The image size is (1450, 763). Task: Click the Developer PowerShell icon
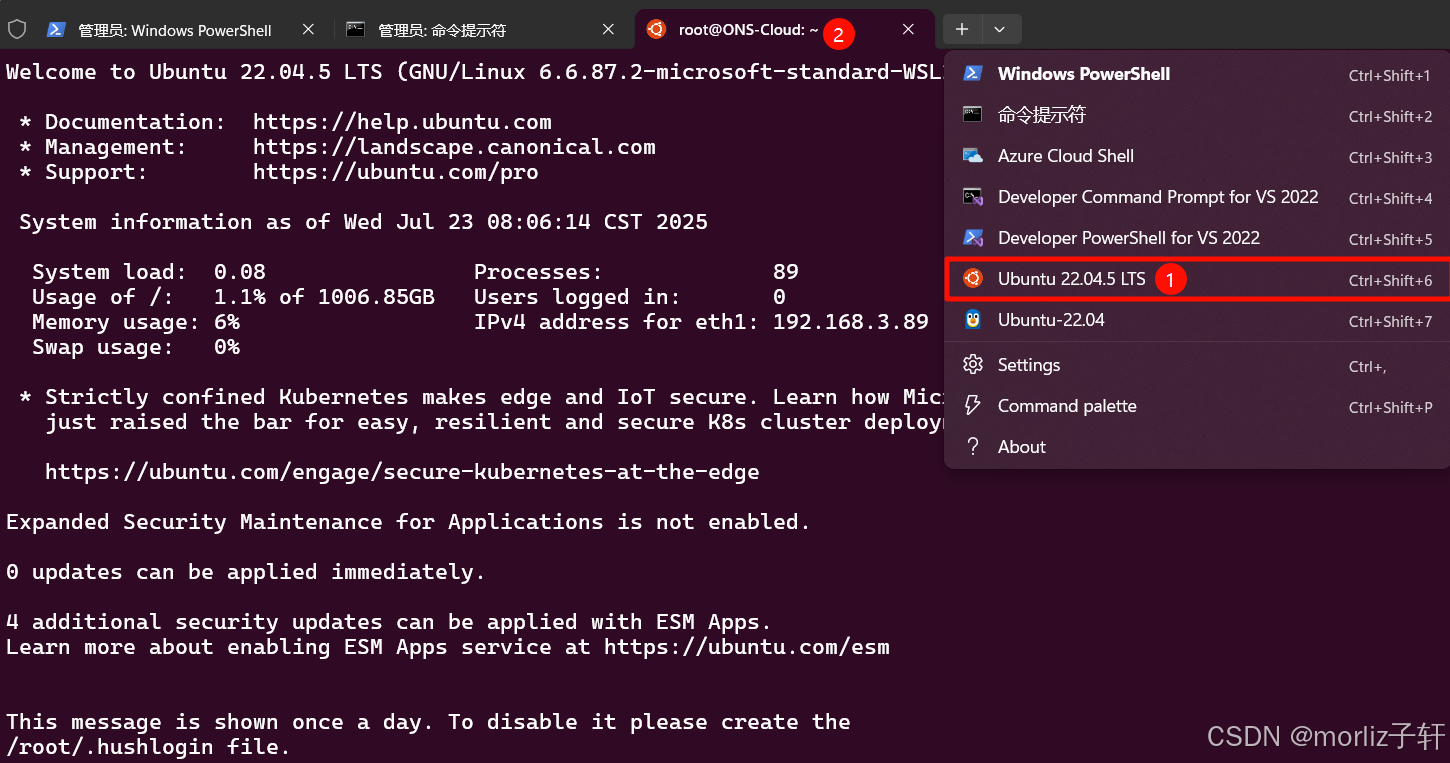tap(972, 237)
